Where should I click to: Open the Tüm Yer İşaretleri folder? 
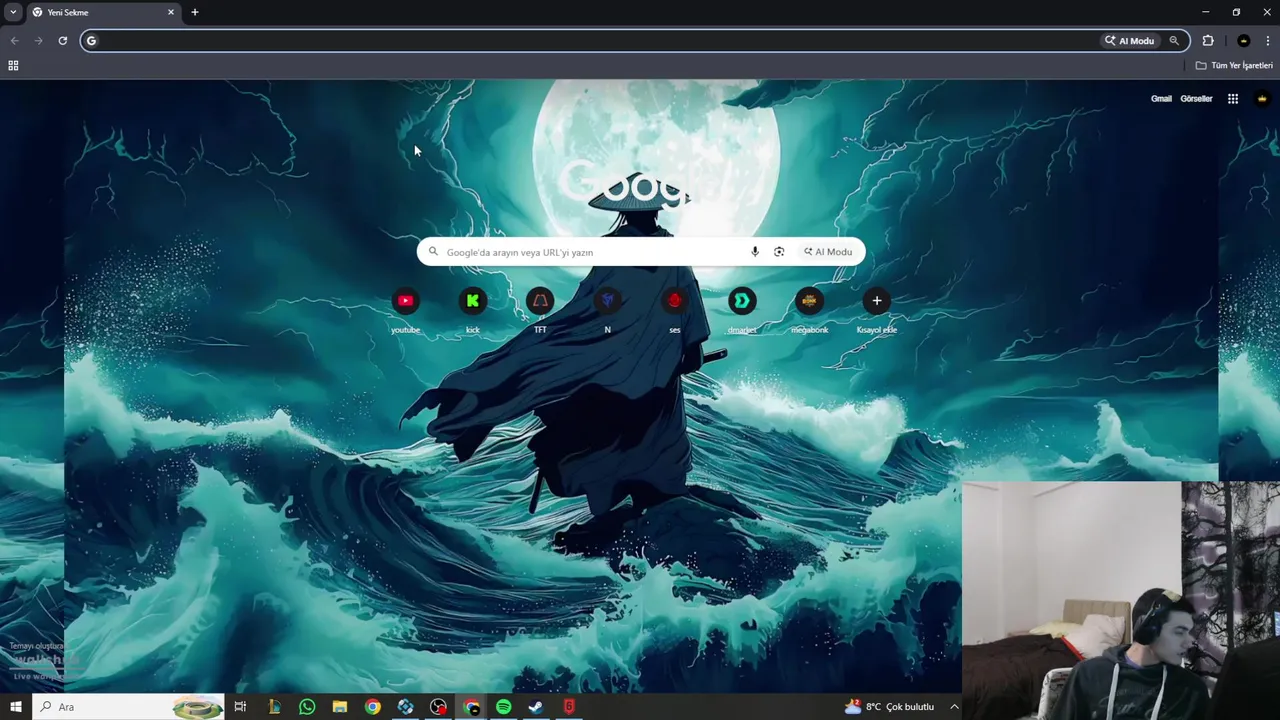point(1234,66)
